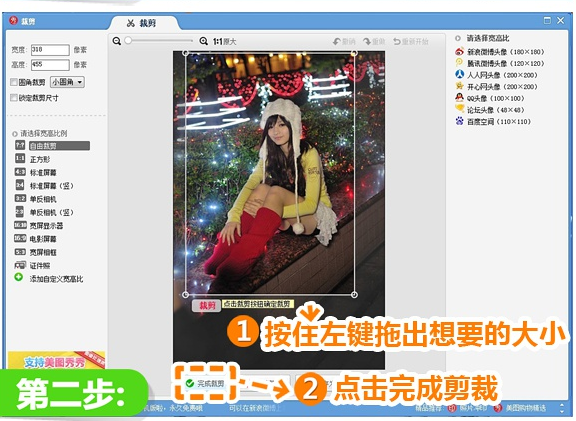Click the 宽度 width input field
576x421 pixels.
tap(50, 50)
